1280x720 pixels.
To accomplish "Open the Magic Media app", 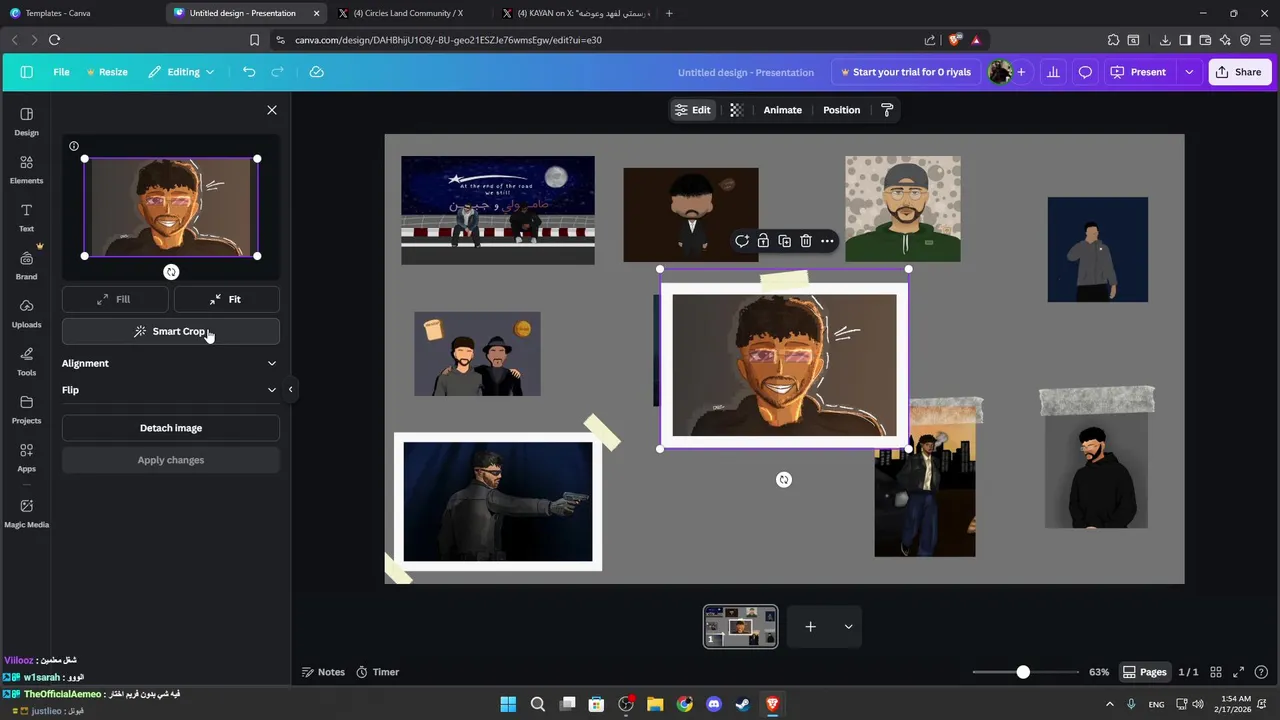I will [26, 513].
